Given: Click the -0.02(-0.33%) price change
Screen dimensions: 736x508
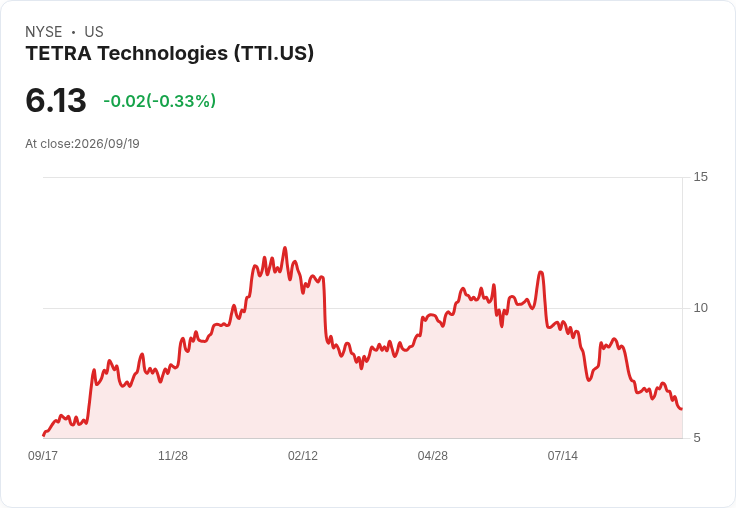Looking at the screenshot, I should [160, 101].
